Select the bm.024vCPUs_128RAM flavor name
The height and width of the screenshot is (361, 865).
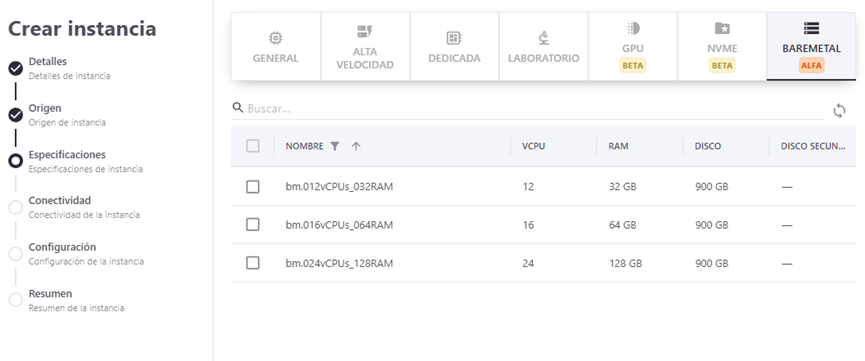(x=339, y=264)
